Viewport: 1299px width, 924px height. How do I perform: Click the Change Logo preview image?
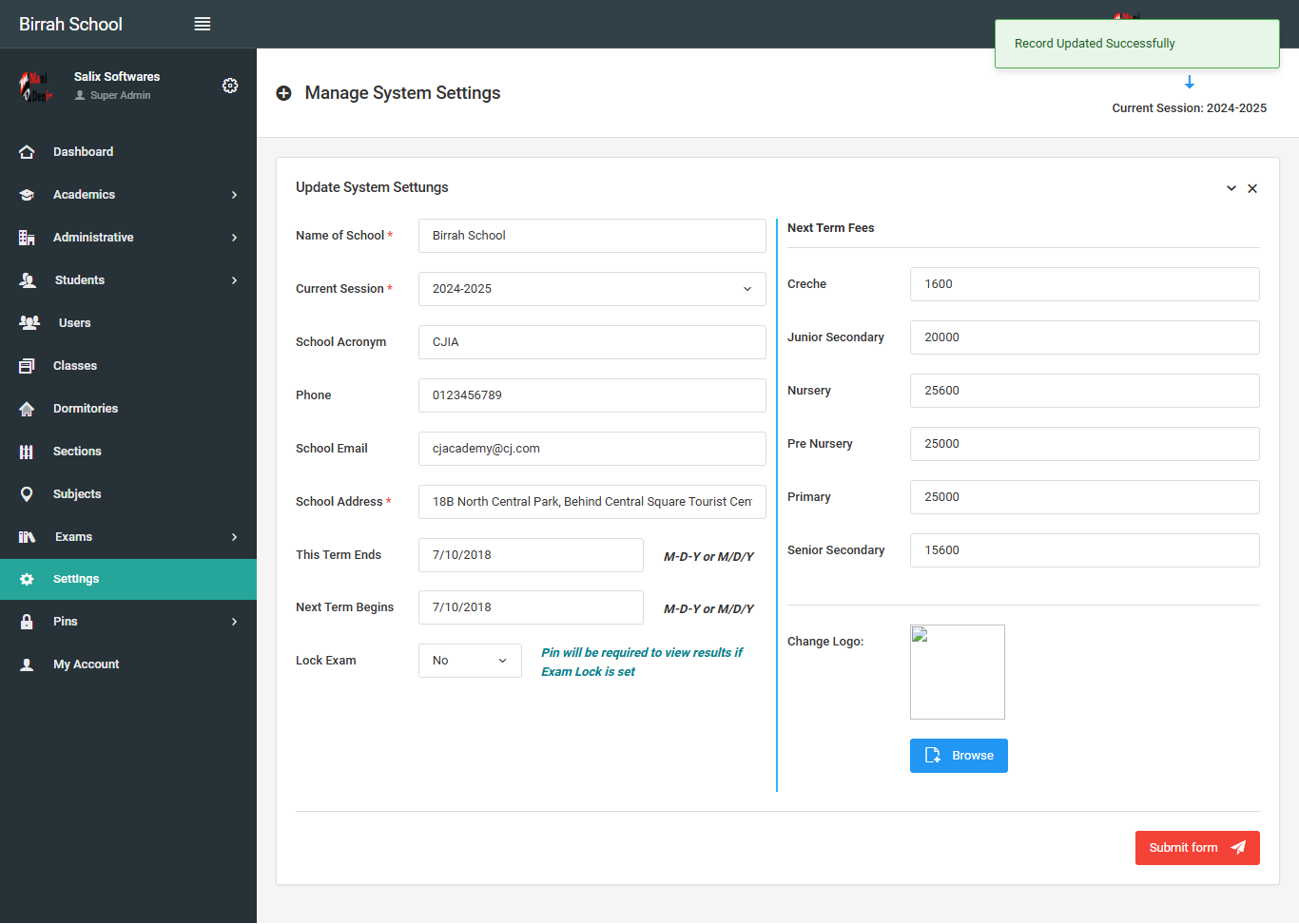coord(958,672)
